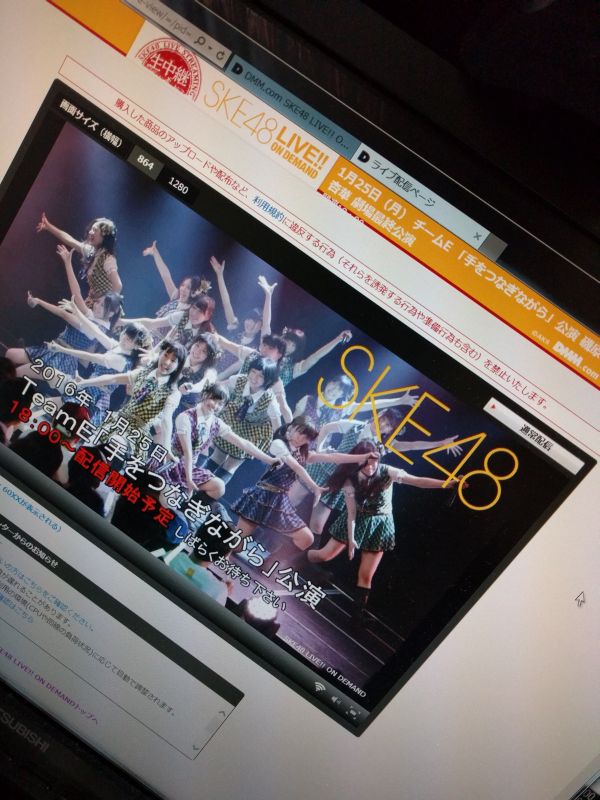
Task: Click the signal strength icon in player
Action: click(320, 686)
